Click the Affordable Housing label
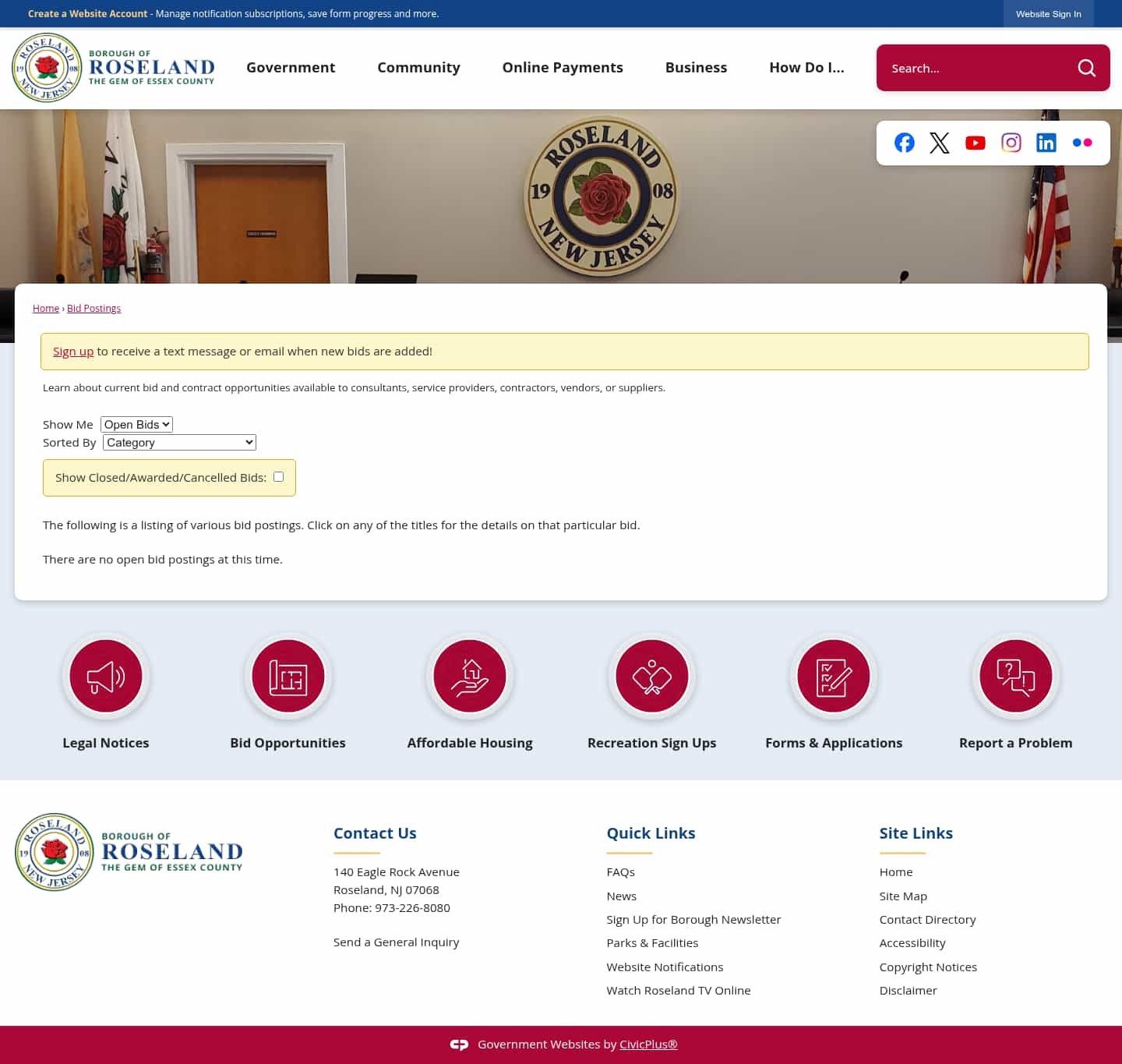Image resolution: width=1122 pixels, height=1064 pixels. pyautogui.click(x=470, y=743)
